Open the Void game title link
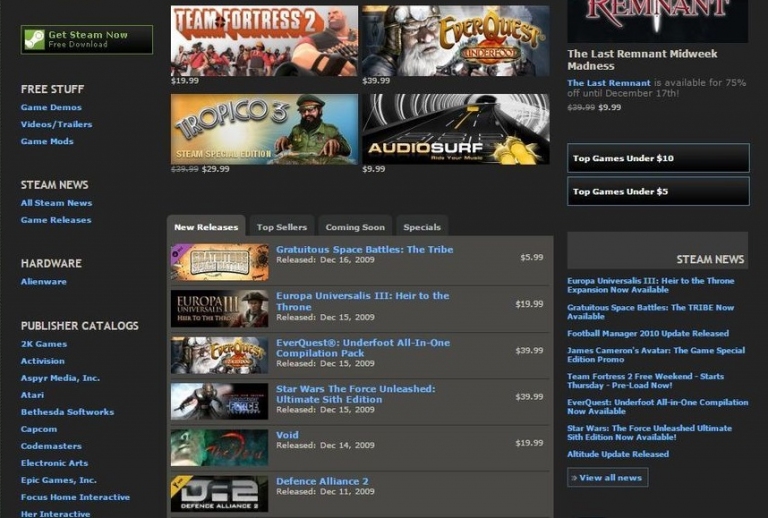This screenshot has height=518, width=768. 287,435
